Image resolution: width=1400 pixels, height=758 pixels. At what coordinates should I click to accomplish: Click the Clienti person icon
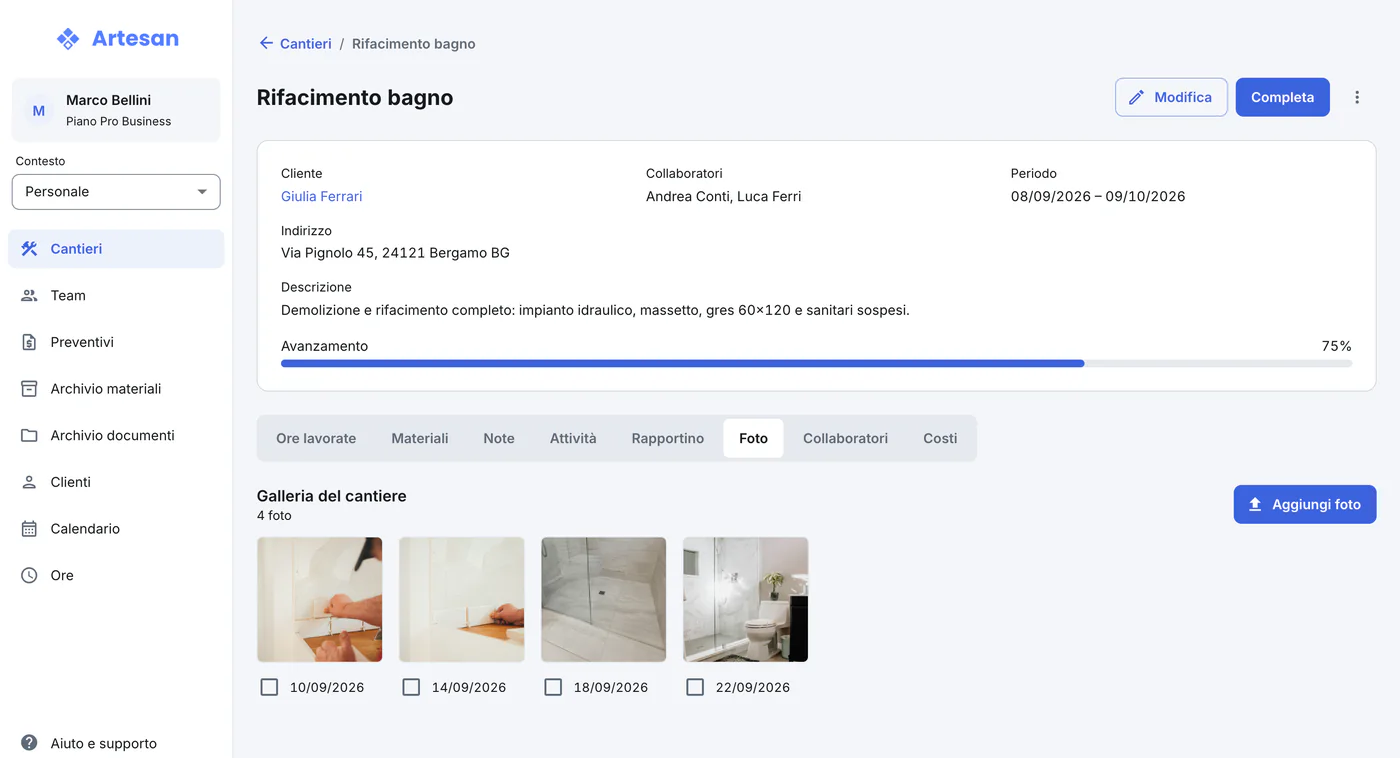29,482
